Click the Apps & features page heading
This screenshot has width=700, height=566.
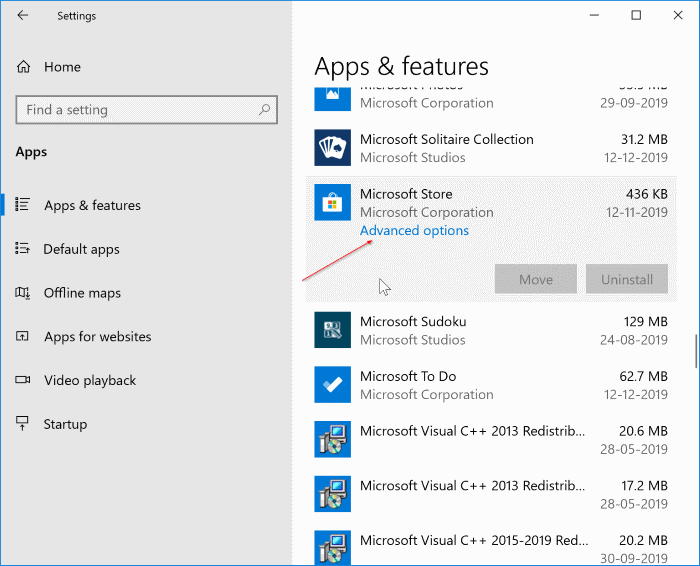click(x=401, y=67)
